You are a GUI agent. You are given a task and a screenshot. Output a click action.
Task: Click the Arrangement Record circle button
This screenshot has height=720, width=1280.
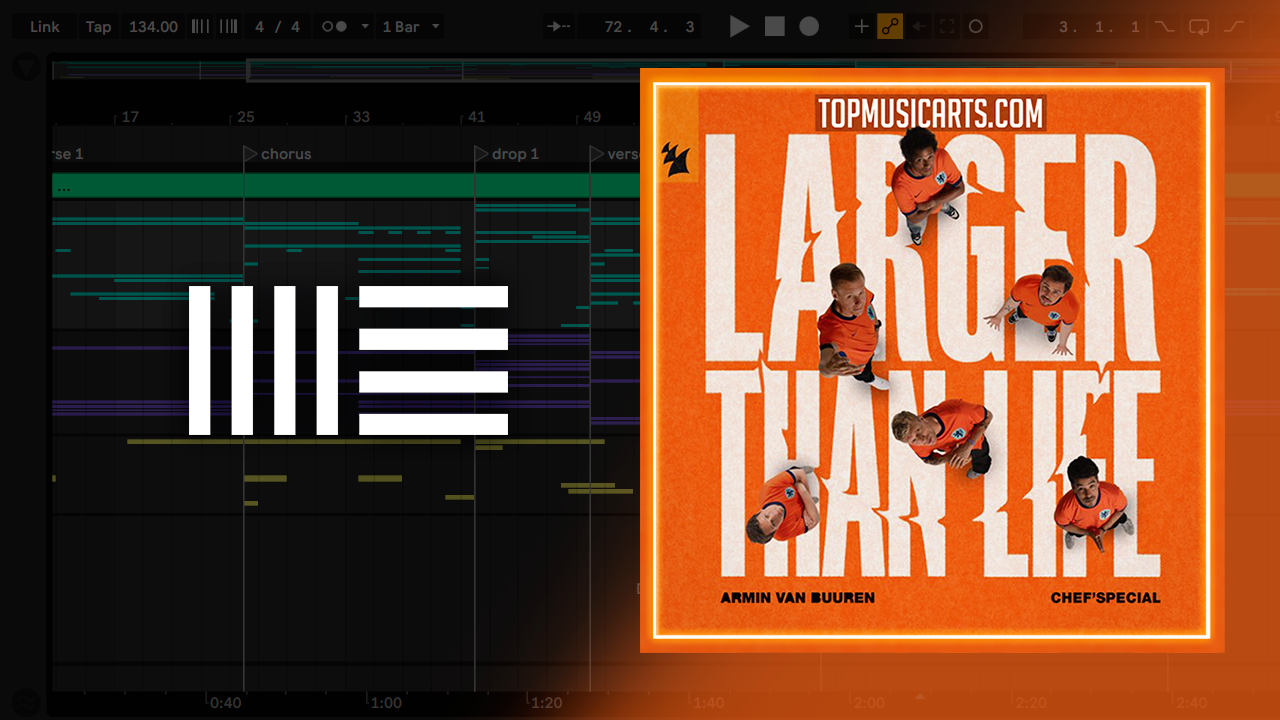point(809,27)
